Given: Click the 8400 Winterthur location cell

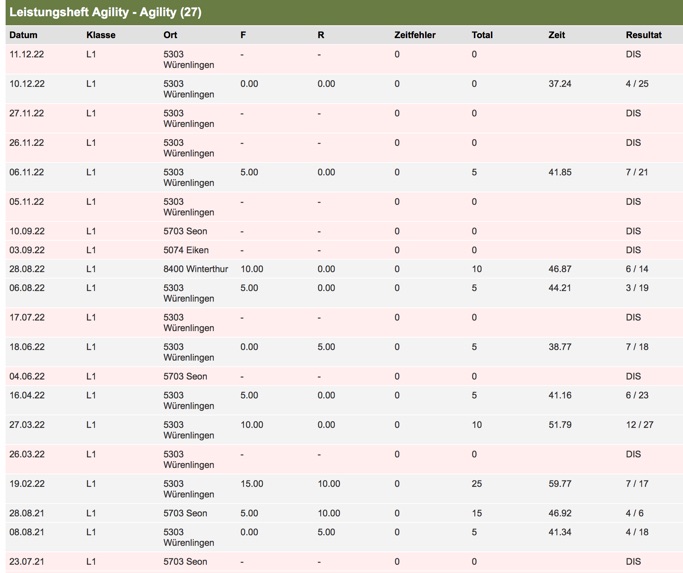Looking at the screenshot, I should 196,269.
